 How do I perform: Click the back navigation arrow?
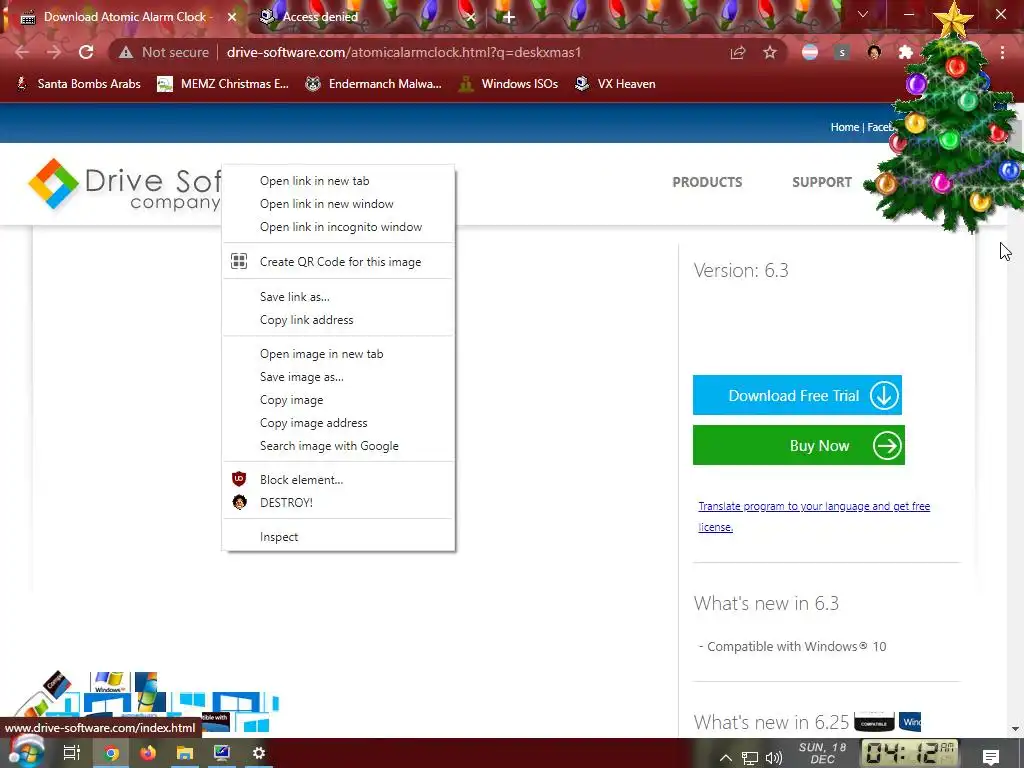[x=22, y=52]
